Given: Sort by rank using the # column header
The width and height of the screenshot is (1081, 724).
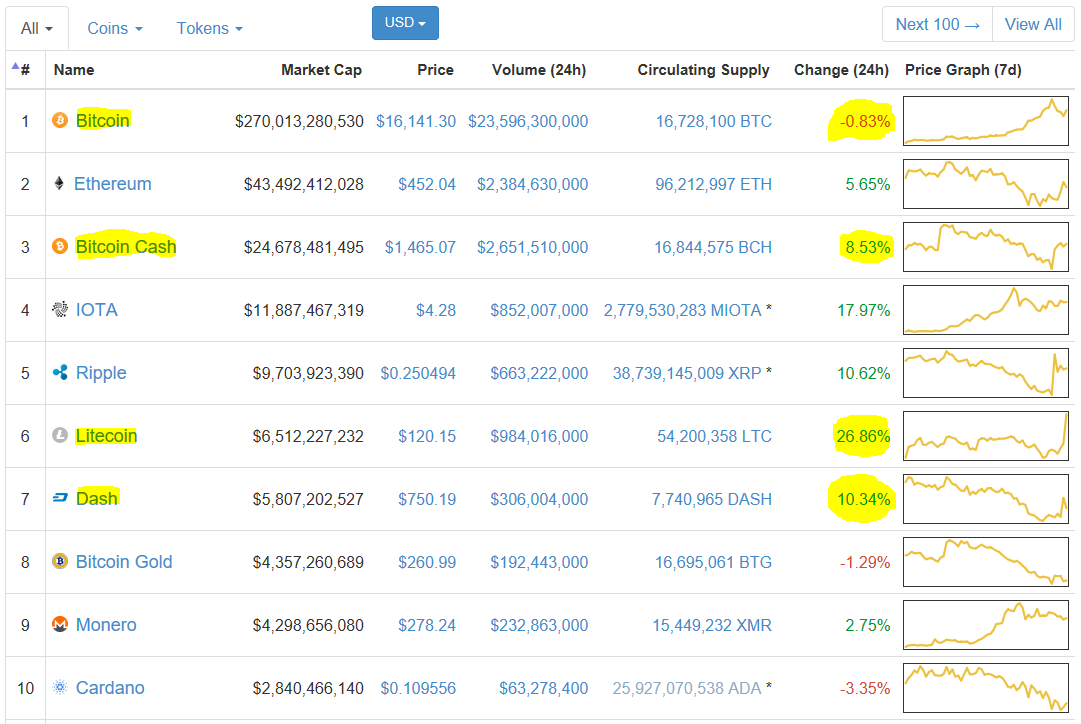Looking at the screenshot, I should [25, 70].
